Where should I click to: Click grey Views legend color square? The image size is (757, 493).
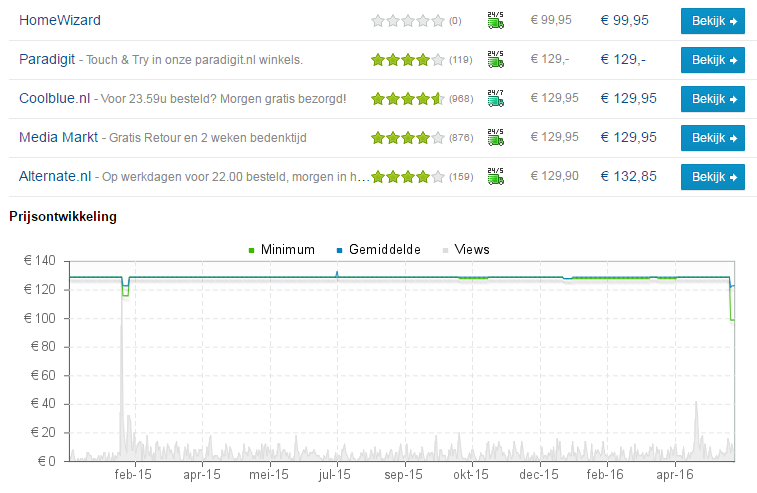click(x=445, y=250)
